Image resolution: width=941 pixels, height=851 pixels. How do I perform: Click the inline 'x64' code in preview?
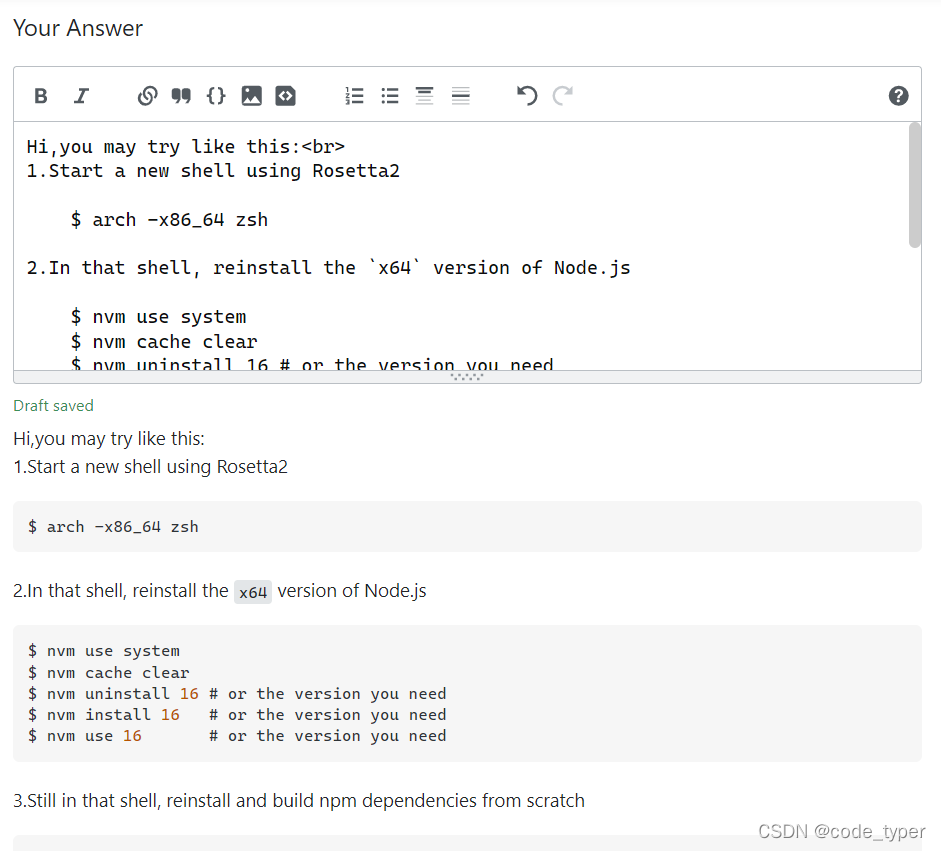click(x=253, y=592)
